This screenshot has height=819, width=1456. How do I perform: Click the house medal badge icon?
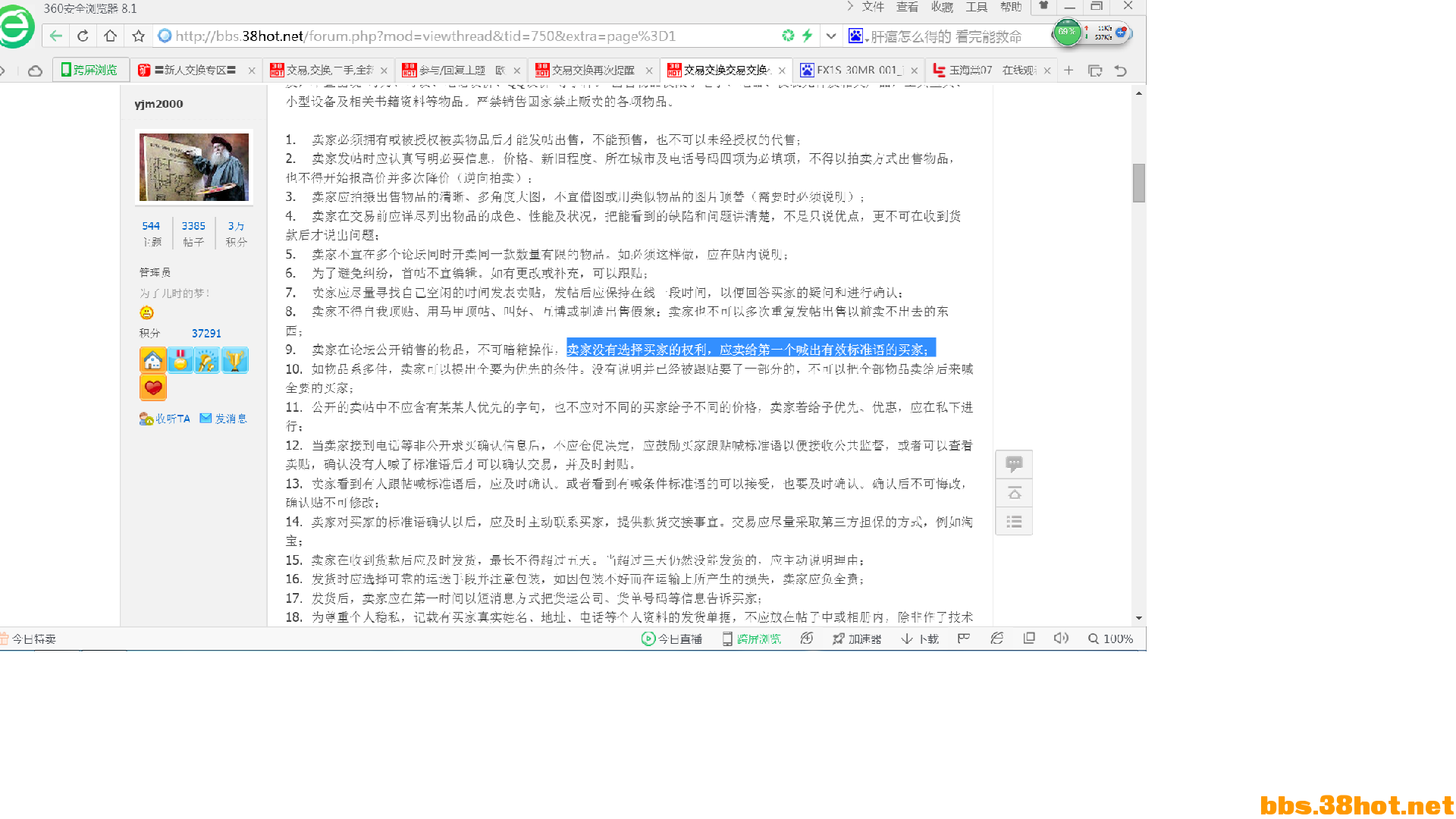[x=152, y=360]
